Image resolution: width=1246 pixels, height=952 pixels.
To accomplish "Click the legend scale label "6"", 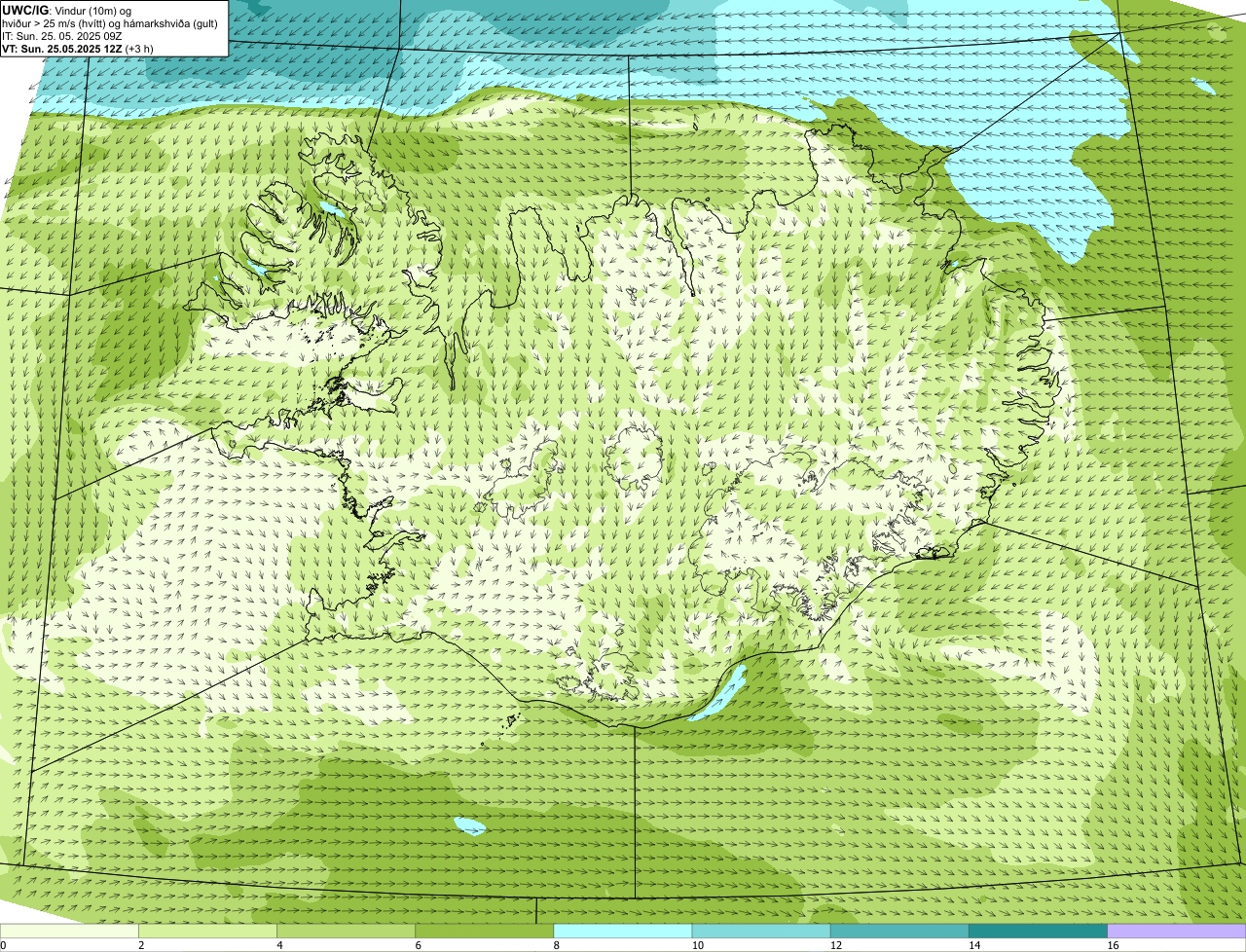I will [418, 945].
